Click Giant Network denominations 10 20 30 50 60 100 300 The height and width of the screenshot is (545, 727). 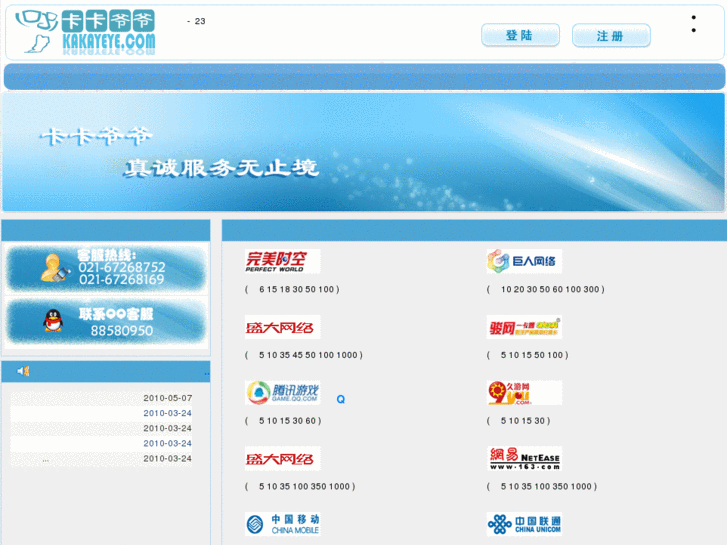(x=546, y=289)
